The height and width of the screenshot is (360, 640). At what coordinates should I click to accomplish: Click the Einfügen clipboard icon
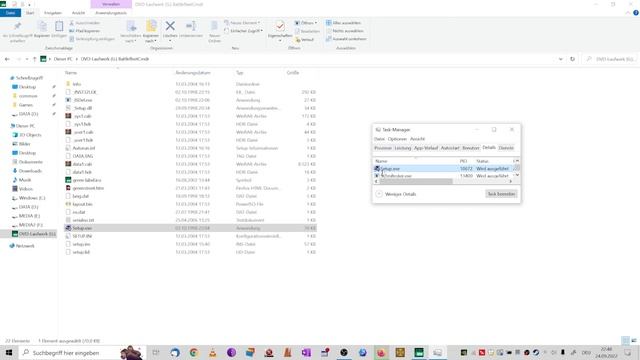click(x=59, y=27)
